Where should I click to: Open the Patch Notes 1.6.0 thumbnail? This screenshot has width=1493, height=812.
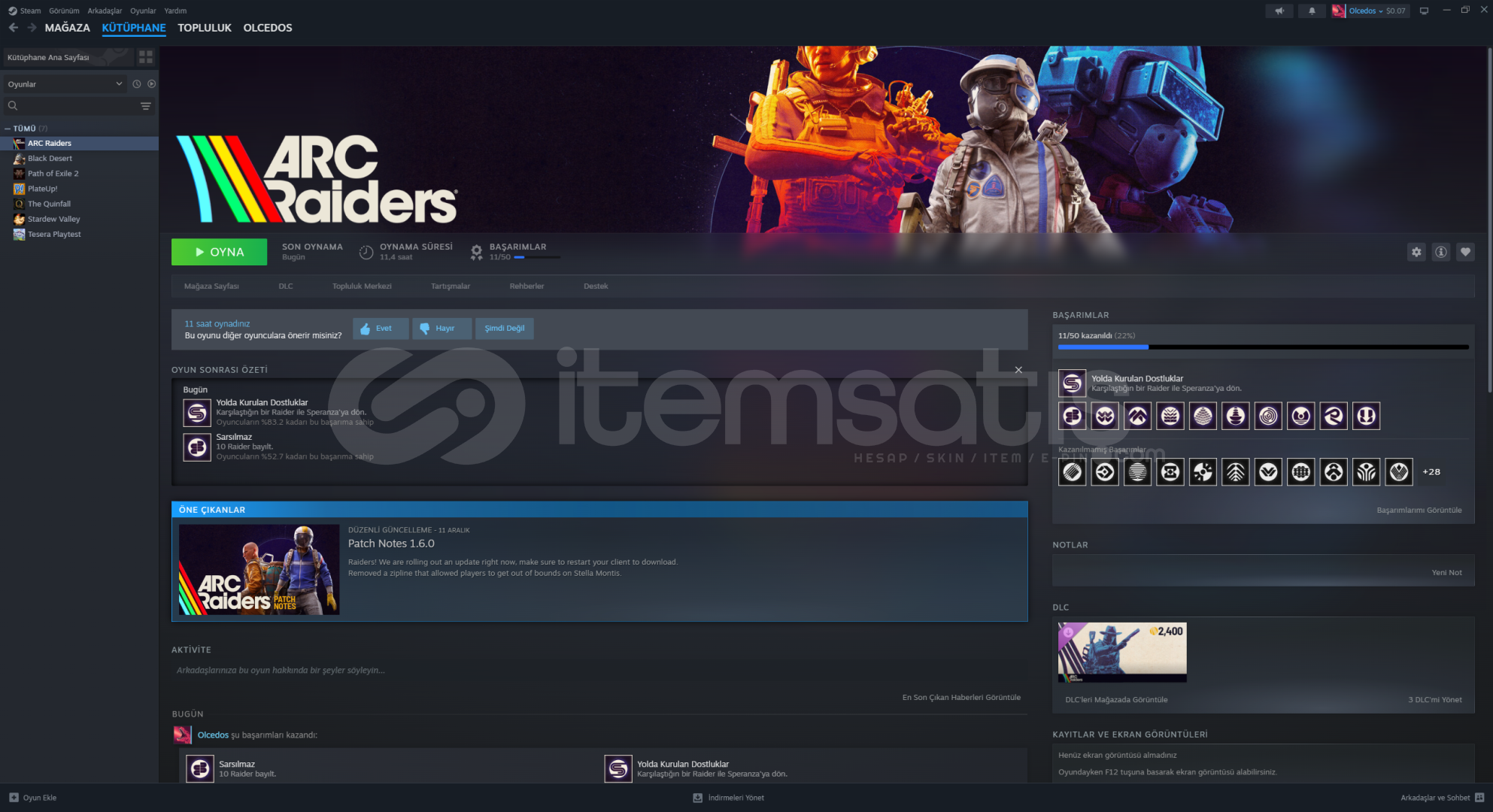tap(259, 569)
